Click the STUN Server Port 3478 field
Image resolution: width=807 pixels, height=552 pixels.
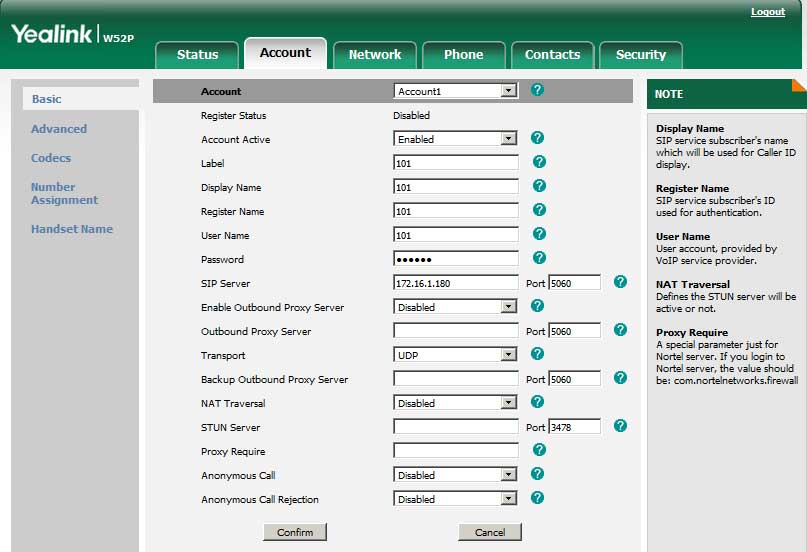point(575,427)
